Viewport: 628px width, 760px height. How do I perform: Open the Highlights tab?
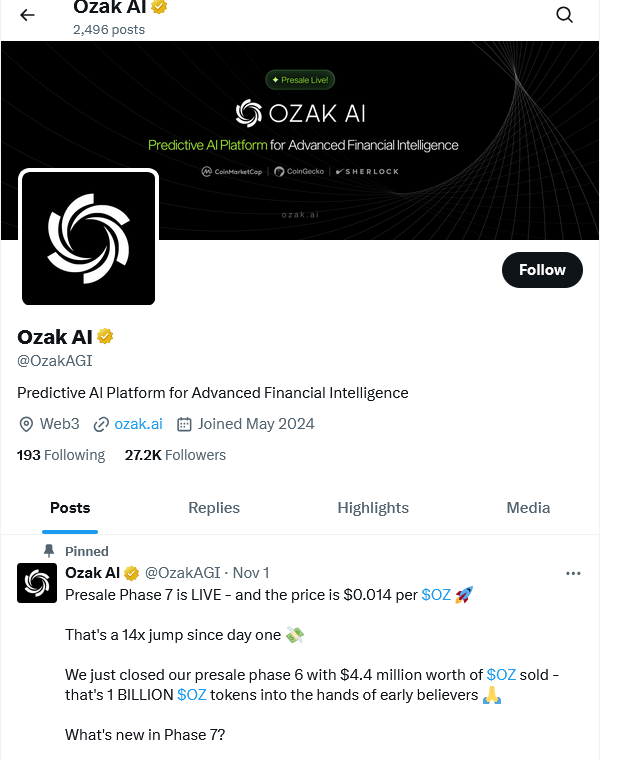pos(373,508)
